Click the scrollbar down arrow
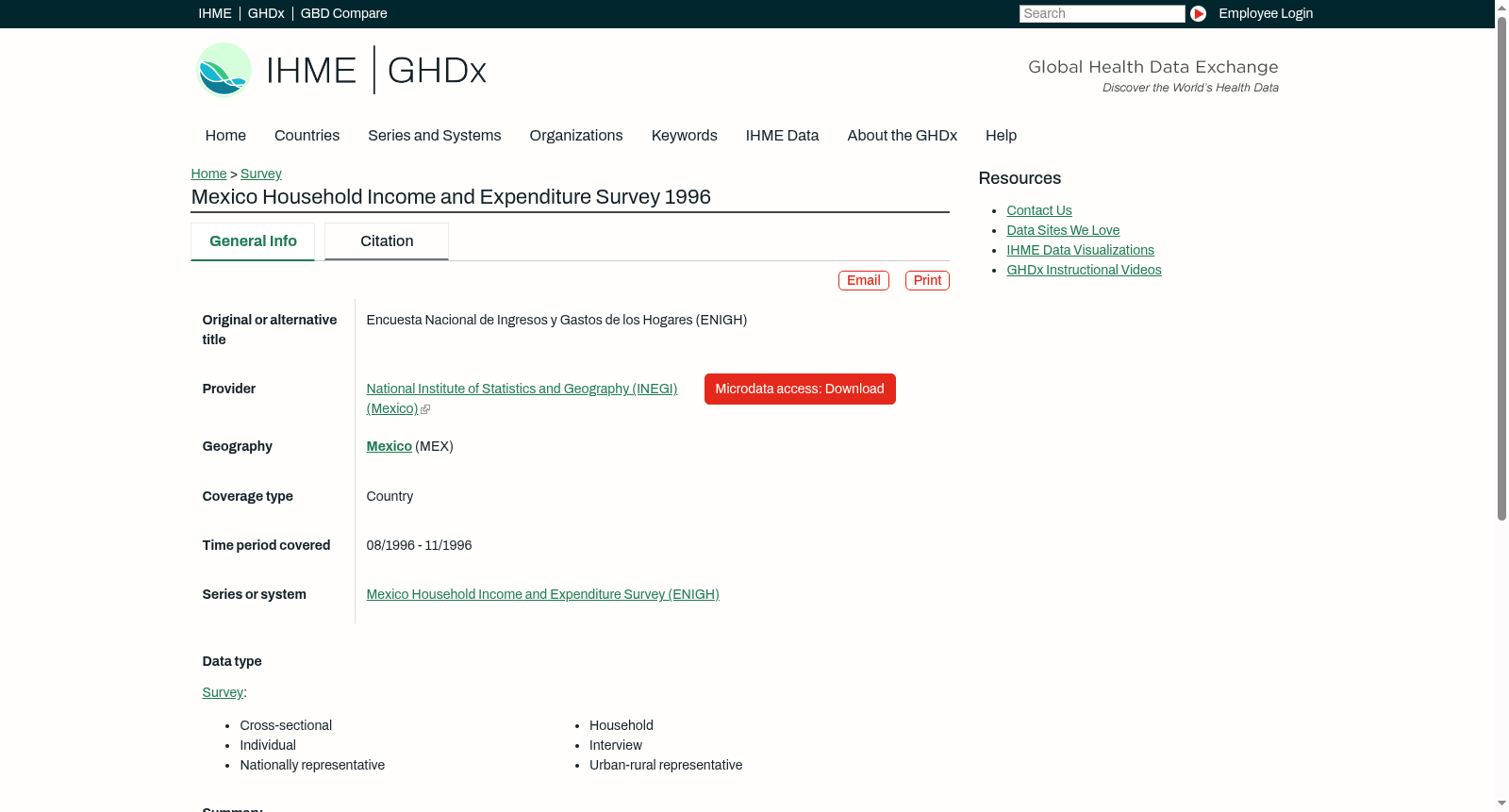The width and height of the screenshot is (1509, 812). click(x=1501, y=804)
